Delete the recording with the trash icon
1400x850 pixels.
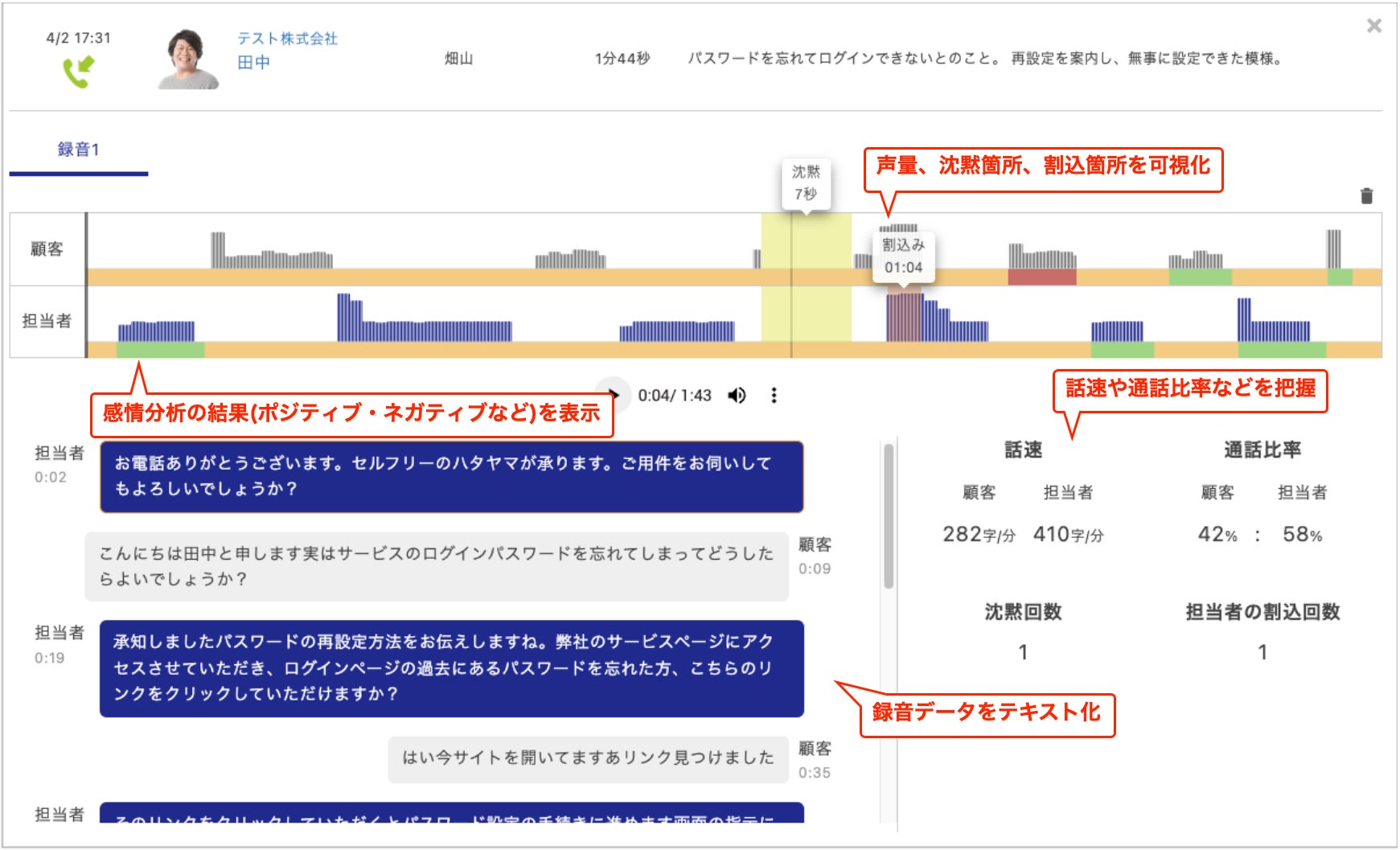pos(1366,195)
